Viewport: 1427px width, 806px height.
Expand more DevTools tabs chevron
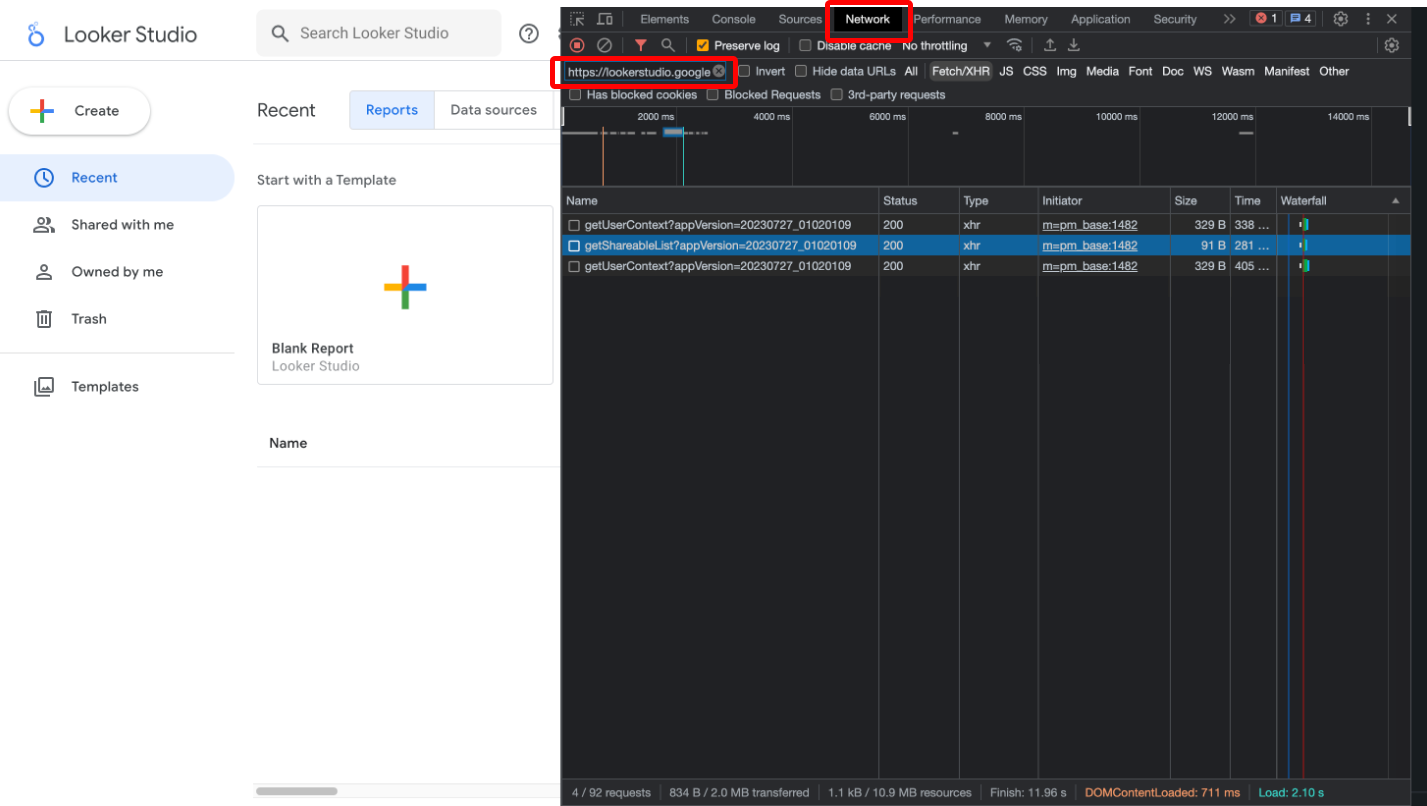tap(1229, 19)
